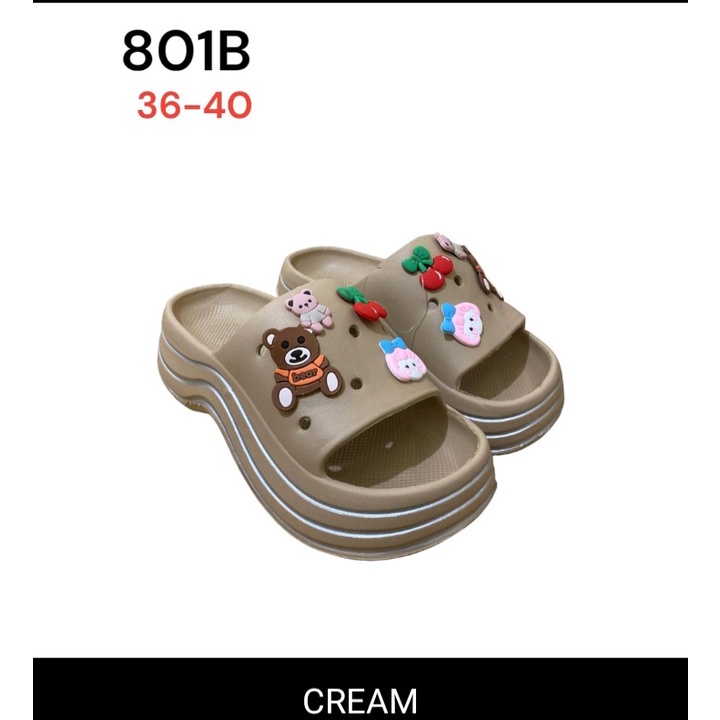Click small pink bear charm on back sandal
This screenshot has width=720, height=720.
(x=450, y=245)
